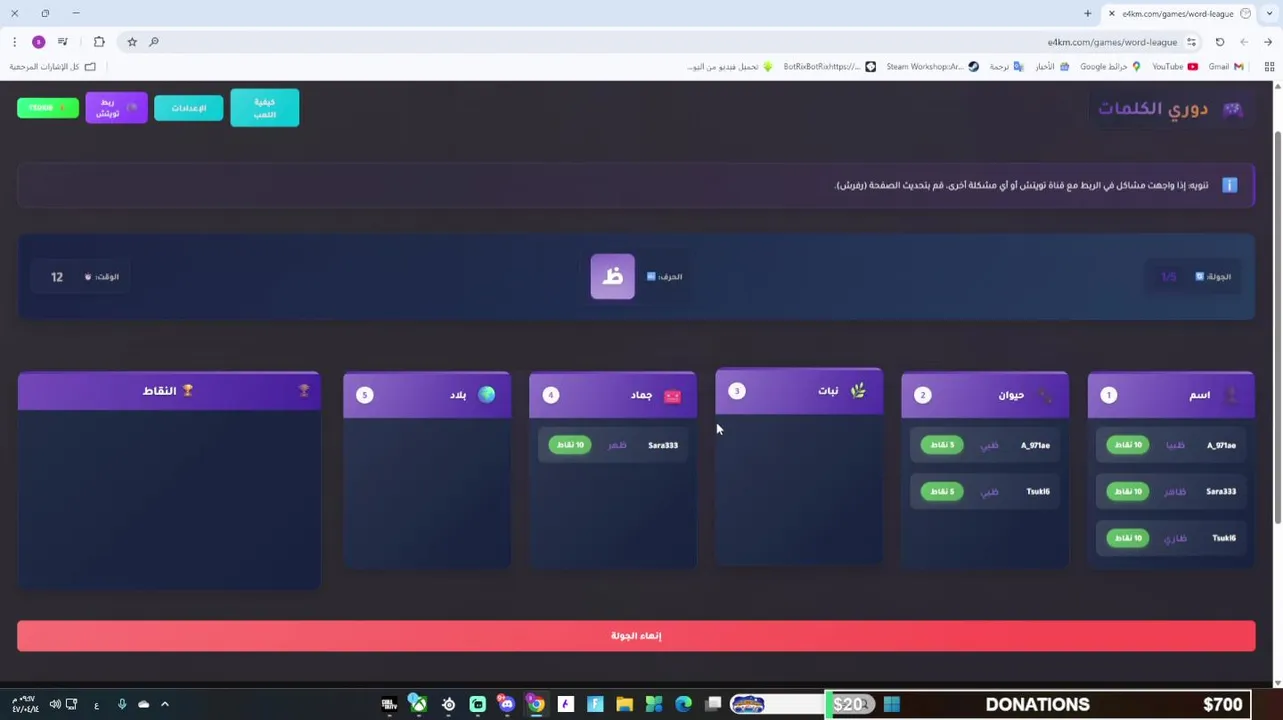
Task: Click the right-pointing navigation arrow
Action: click(x=1268, y=42)
